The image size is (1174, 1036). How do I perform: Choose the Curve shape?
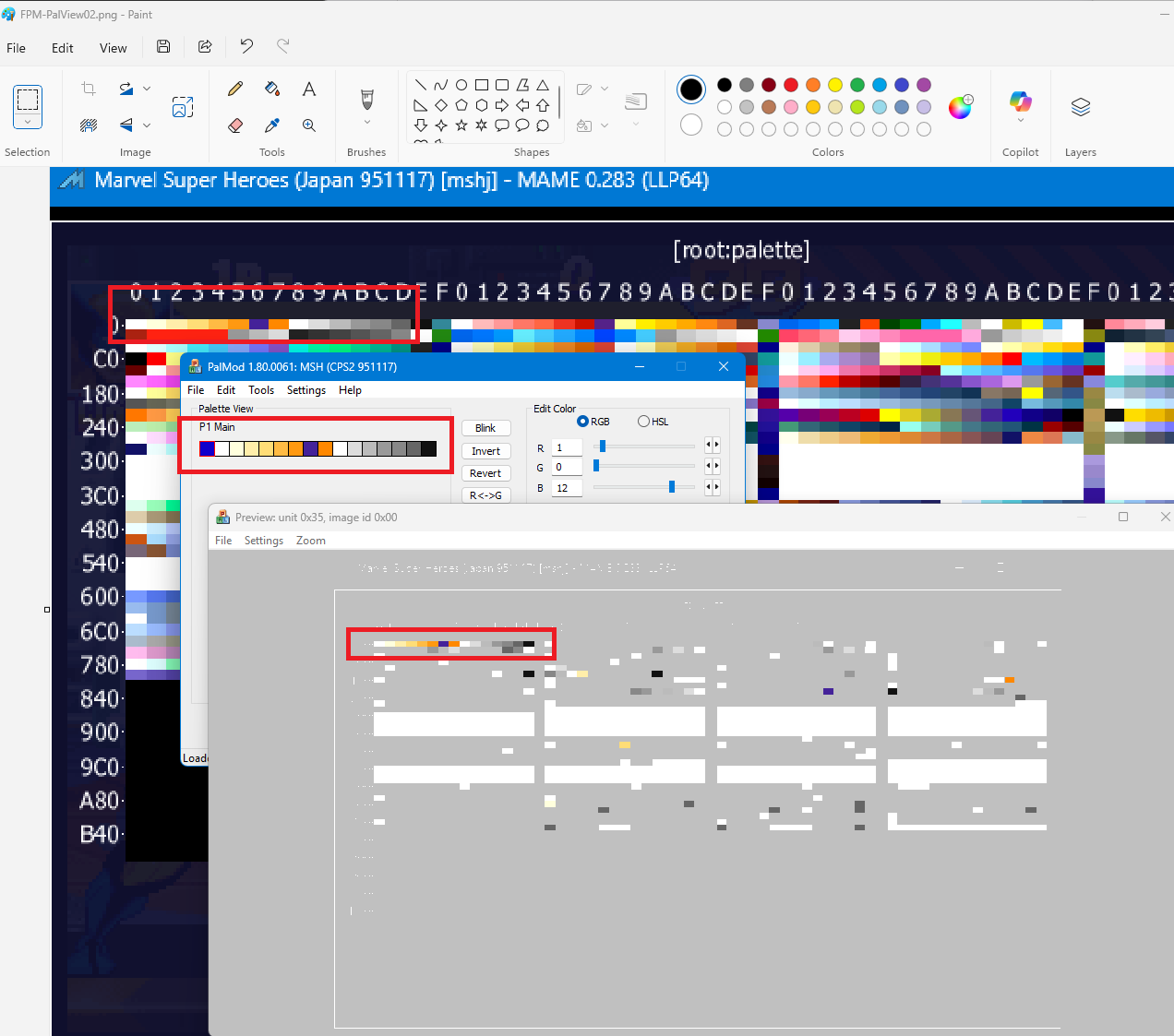tap(441, 85)
